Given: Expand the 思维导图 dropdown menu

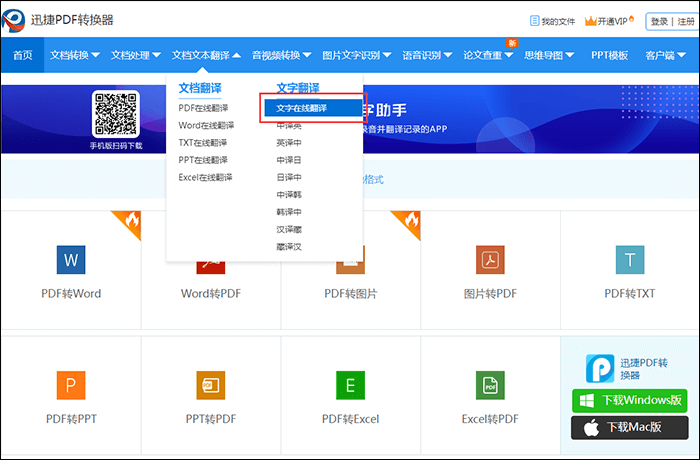Looking at the screenshot, I should point(549,55).
